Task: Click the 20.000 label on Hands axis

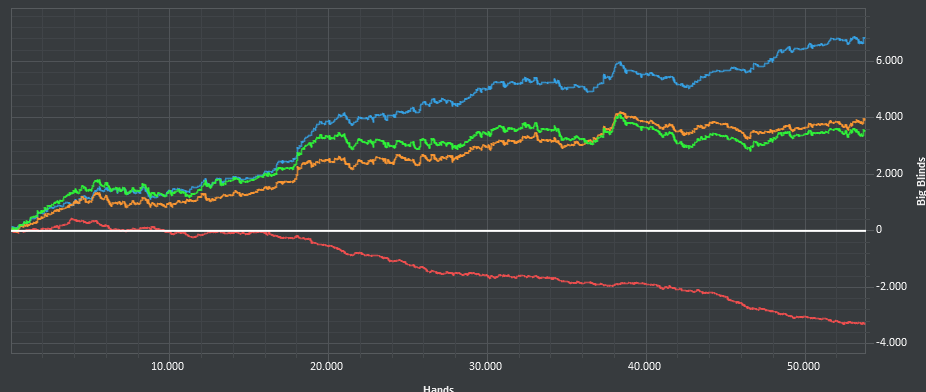Action: [327, 367]
